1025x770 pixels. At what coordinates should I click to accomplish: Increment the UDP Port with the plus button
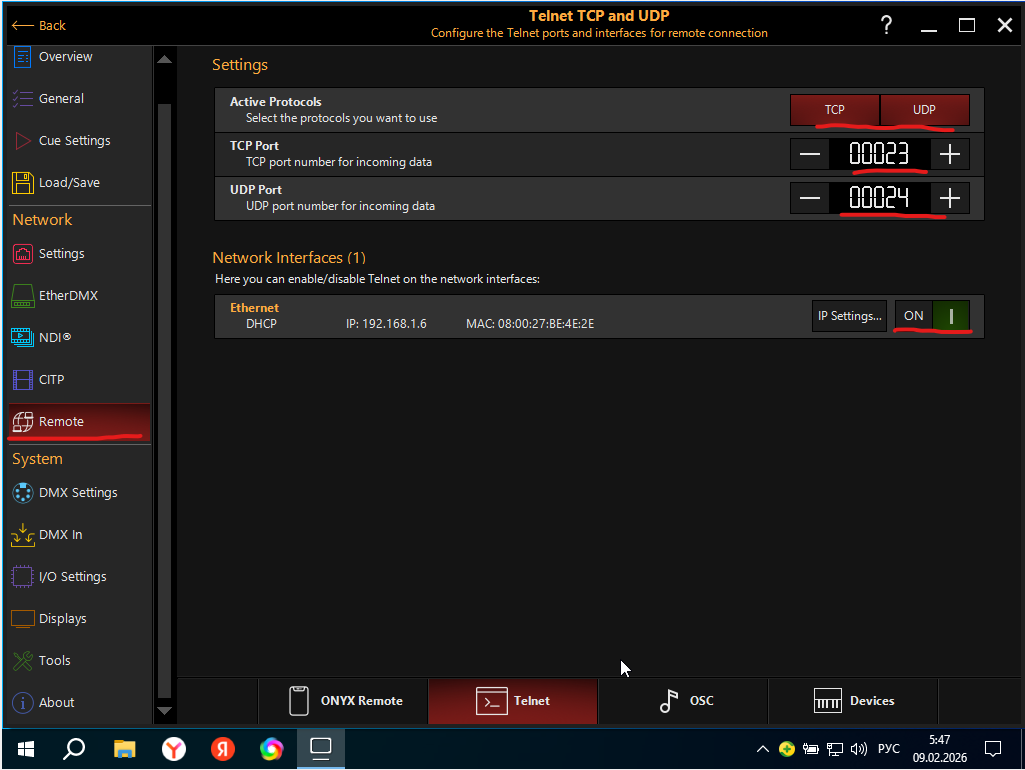click(949, 197)
